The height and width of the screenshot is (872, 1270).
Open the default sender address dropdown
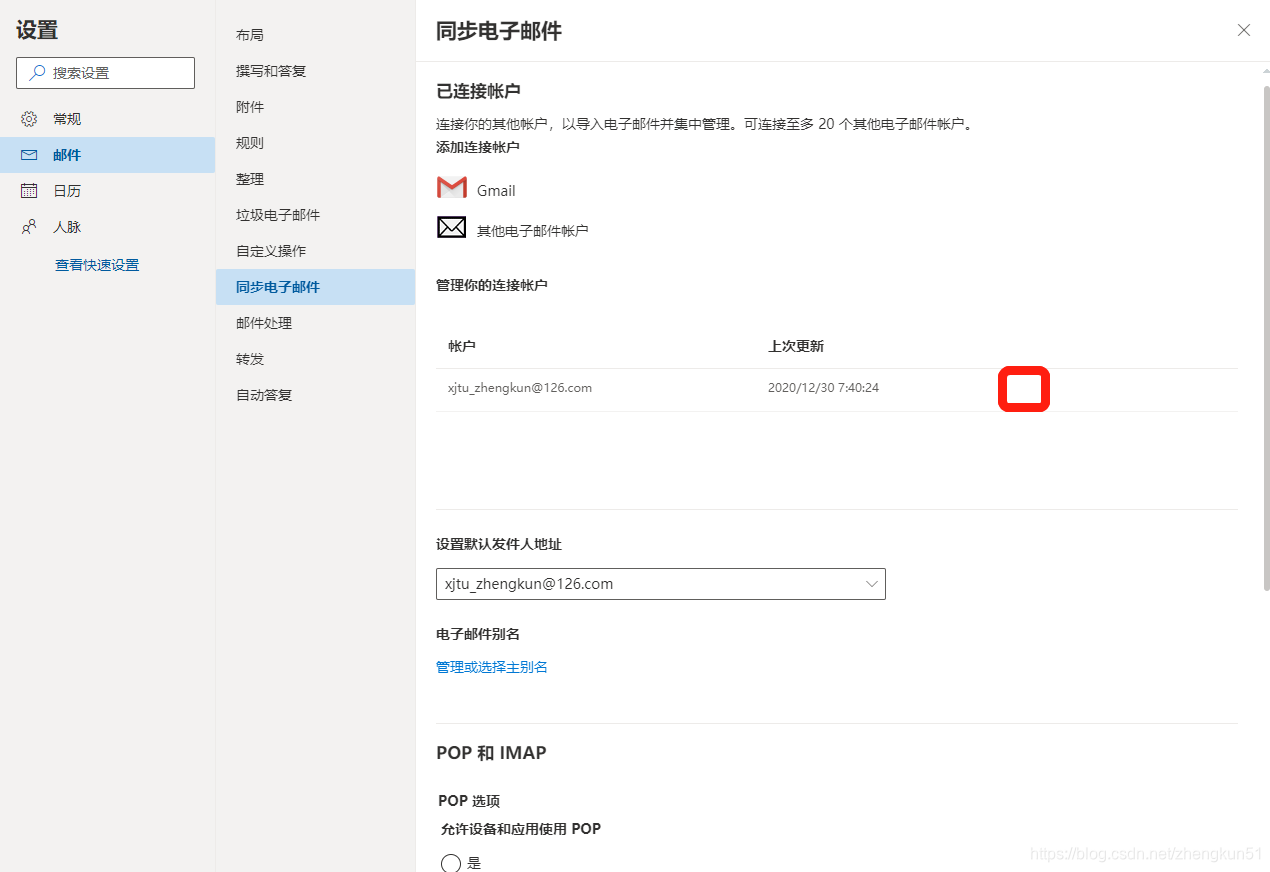tap(661, 584)
